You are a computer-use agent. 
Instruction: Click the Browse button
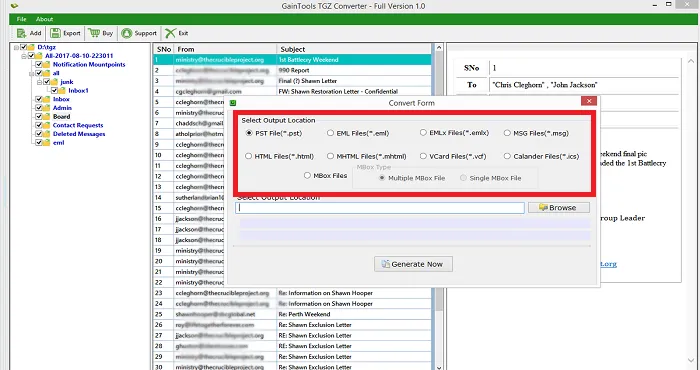coord(558,208)
